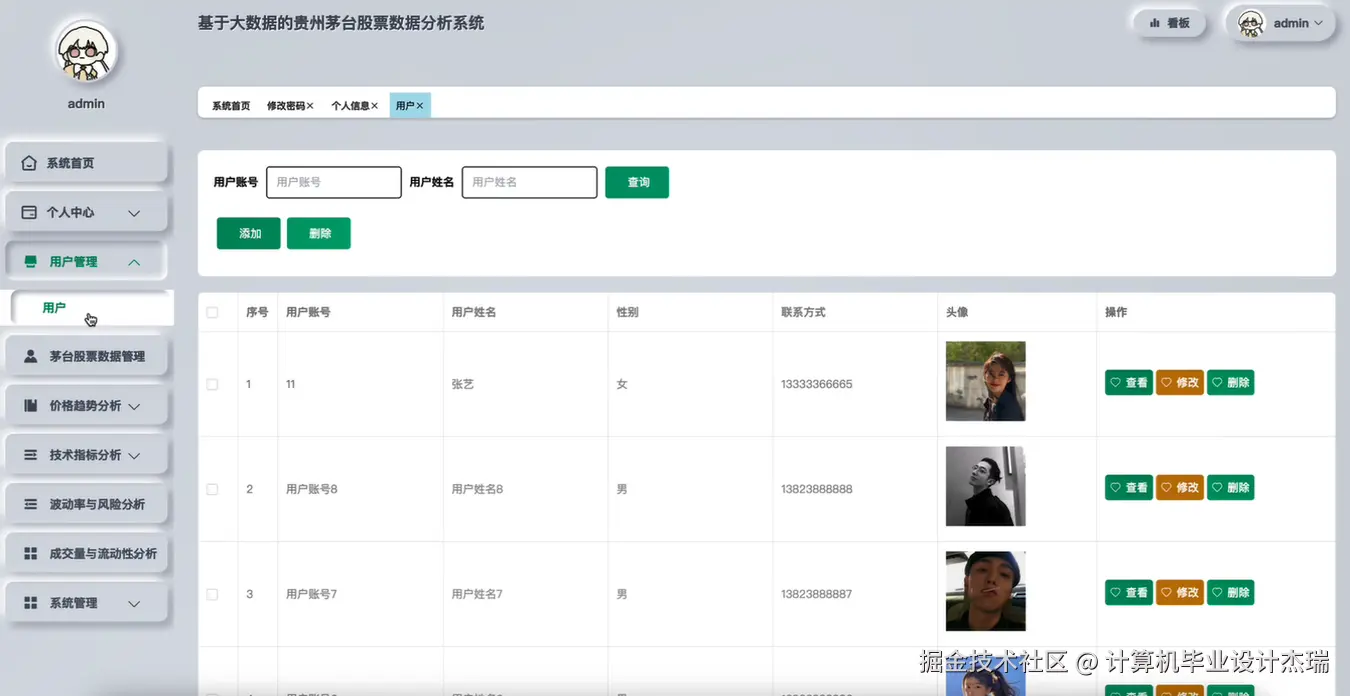The image size is (1350, 696).
Task: Click the large admin avatar in the sidebar
Action: (86, 52)
